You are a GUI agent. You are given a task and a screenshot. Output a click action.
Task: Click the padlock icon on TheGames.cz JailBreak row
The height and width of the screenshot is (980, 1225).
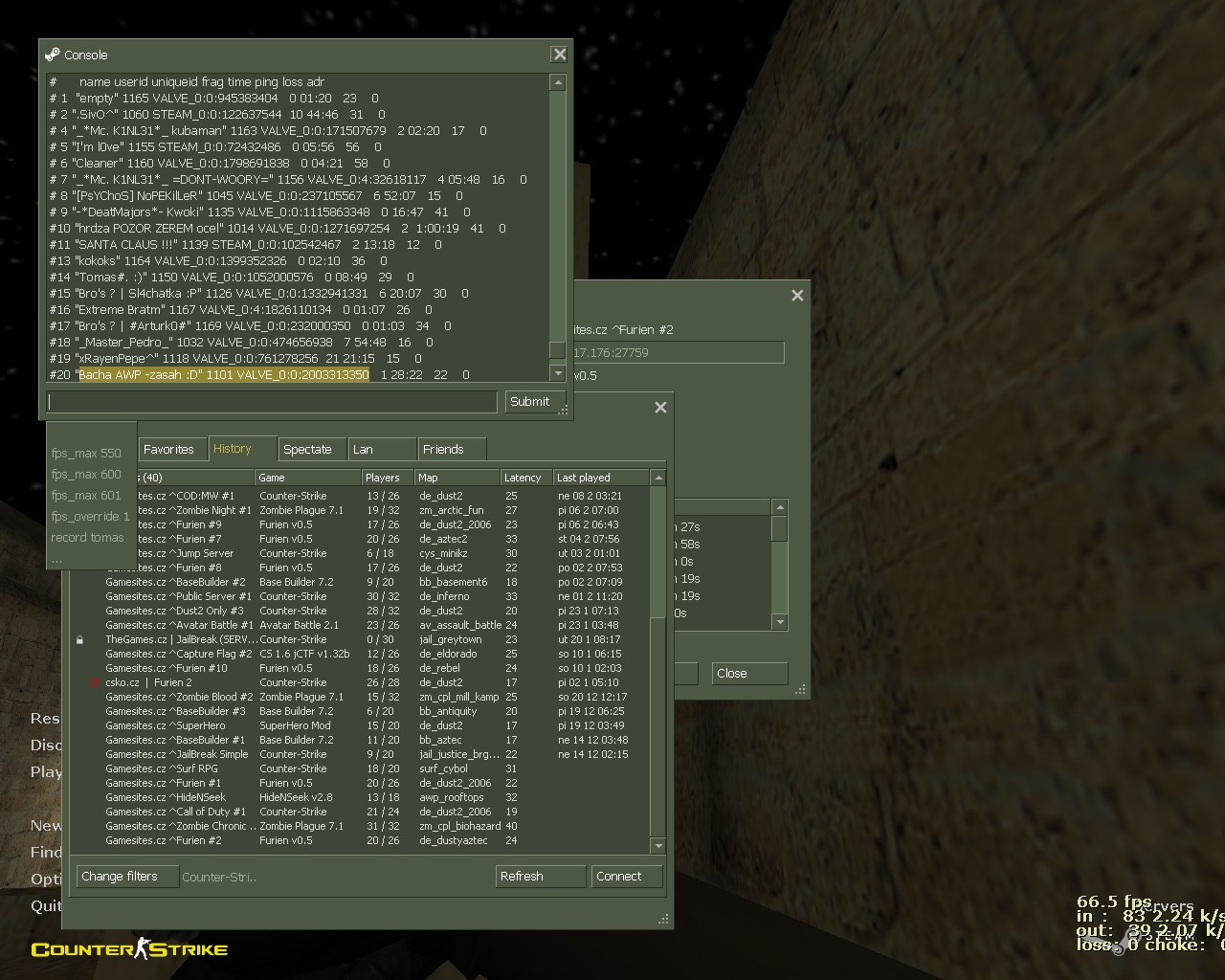tap(79, 640)
